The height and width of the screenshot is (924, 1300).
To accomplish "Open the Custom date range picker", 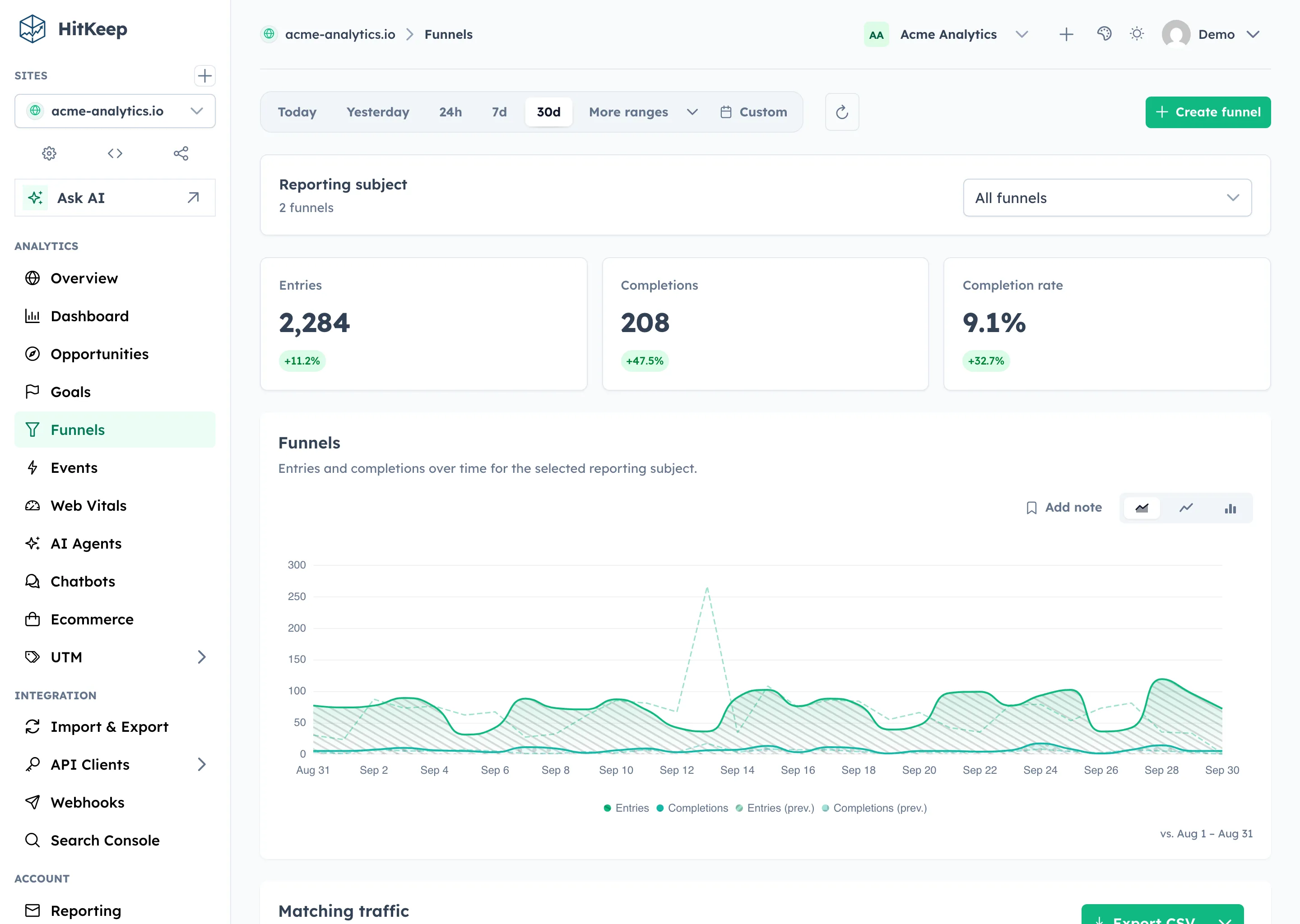I will pyautogui.click(x=753, y=112).
